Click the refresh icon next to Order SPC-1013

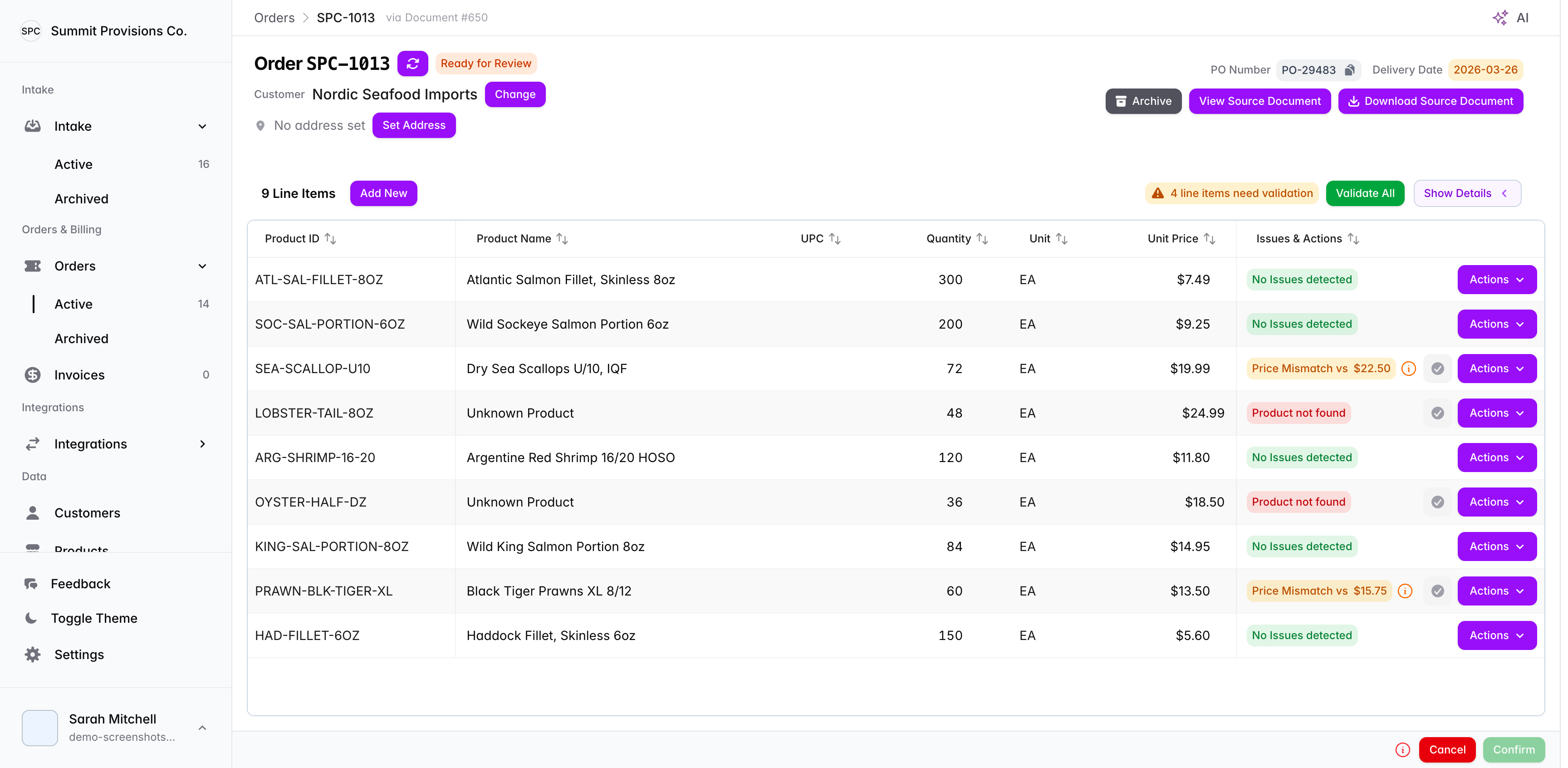[x=413, y=64]
